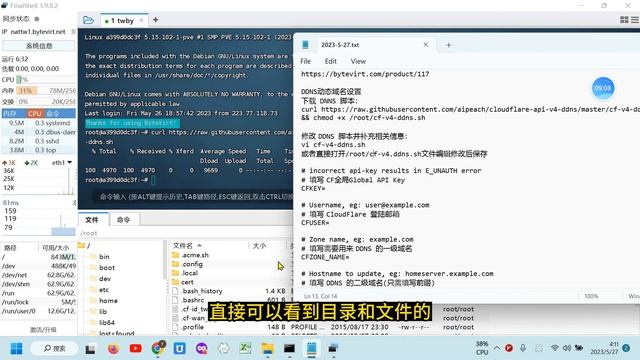Select the .acme.sh folder

[x=195, y=255]
